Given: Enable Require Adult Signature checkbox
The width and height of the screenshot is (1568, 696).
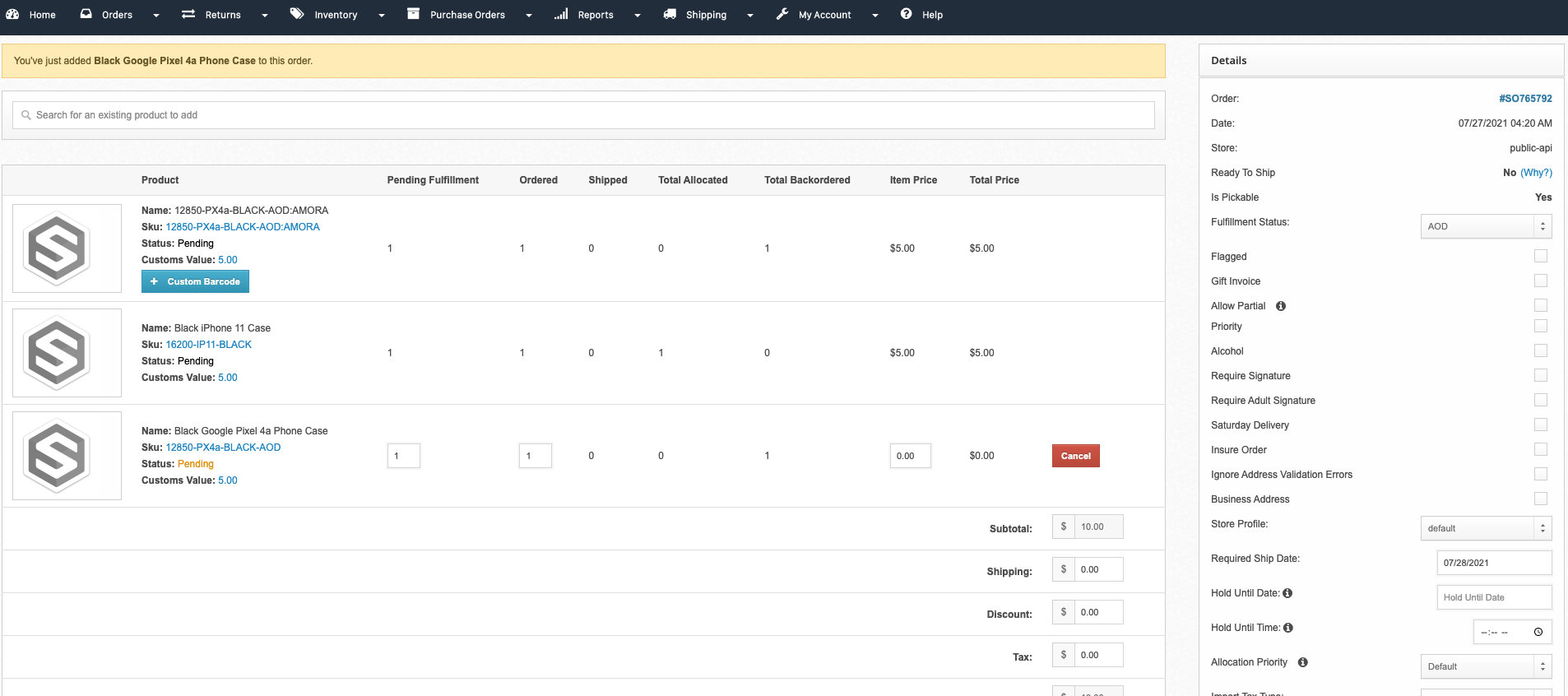Looking at the screenshot, I should (1541, 400).
